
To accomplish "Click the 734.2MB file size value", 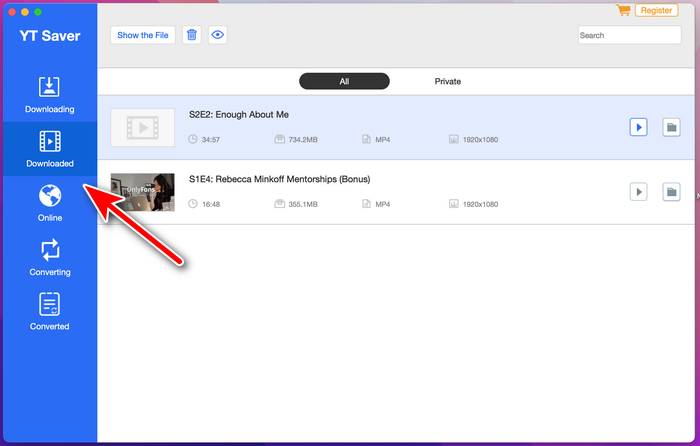I will [303, 140].
